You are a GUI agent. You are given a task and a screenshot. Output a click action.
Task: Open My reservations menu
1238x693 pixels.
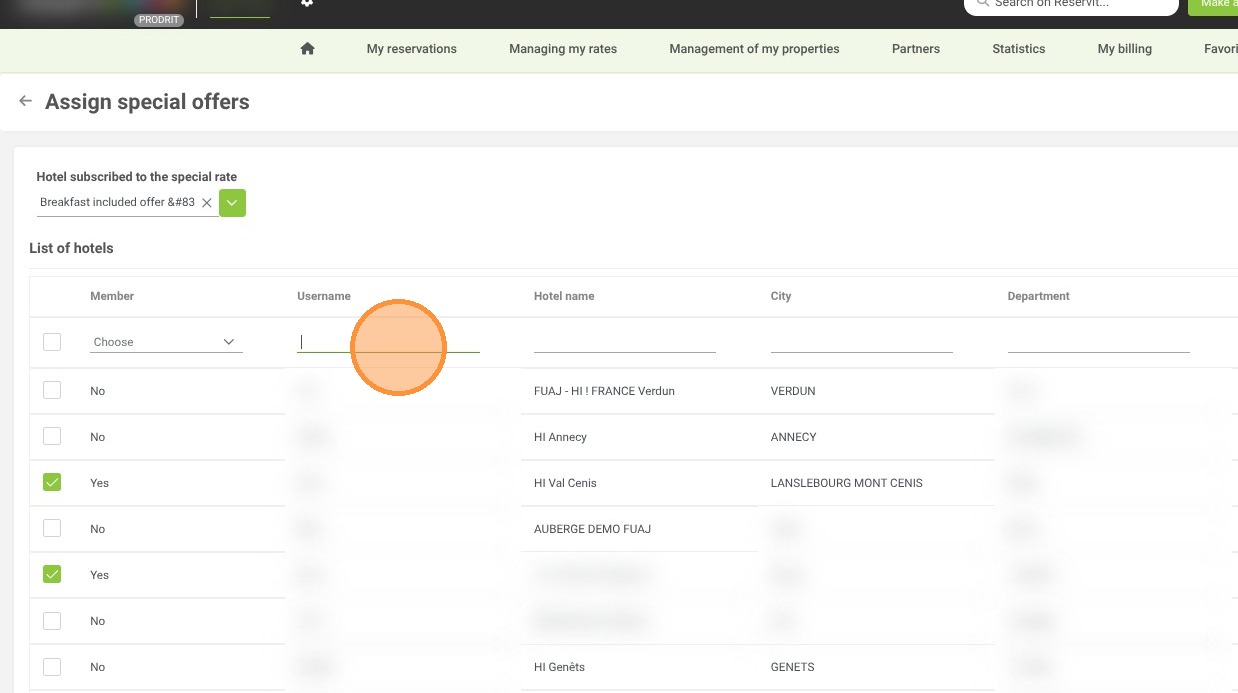411,48
